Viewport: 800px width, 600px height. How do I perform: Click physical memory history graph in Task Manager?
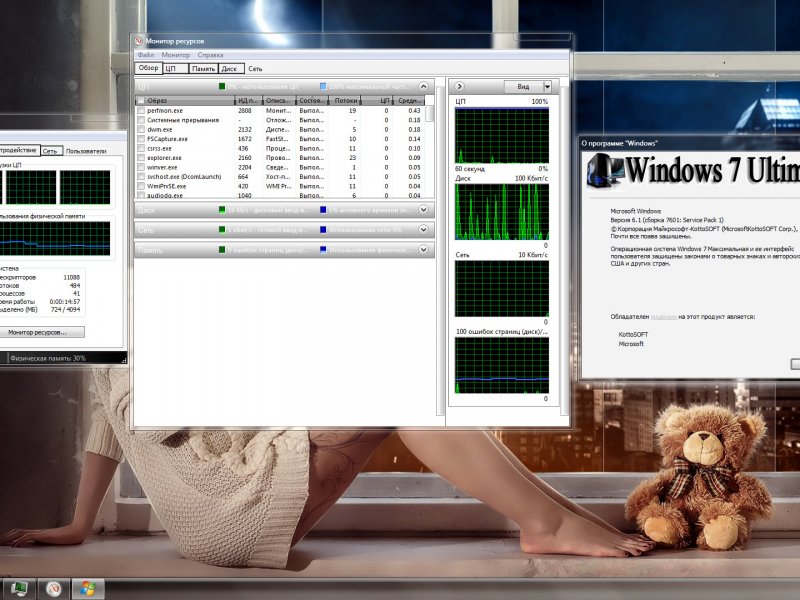pos(55,238)
